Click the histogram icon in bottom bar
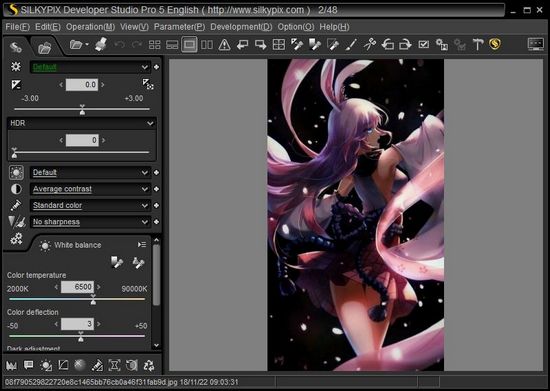This screenshot has height=391, width=550. coord(11,366)
